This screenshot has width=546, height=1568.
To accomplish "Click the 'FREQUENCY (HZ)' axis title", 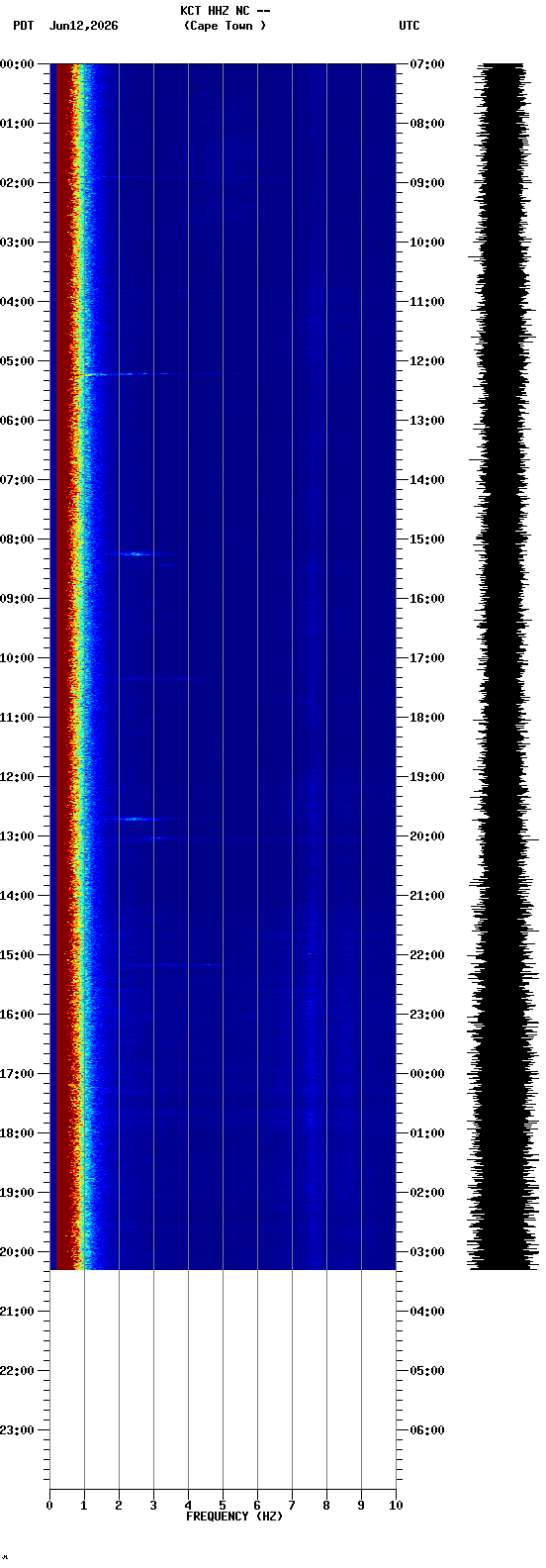I will click(x=234, y=1517).
